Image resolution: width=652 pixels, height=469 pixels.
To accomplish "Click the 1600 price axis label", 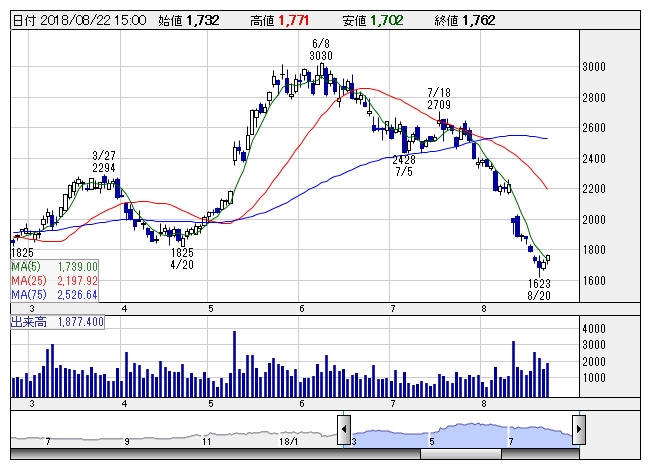I will pyautogui.click(x=594, y=281).
